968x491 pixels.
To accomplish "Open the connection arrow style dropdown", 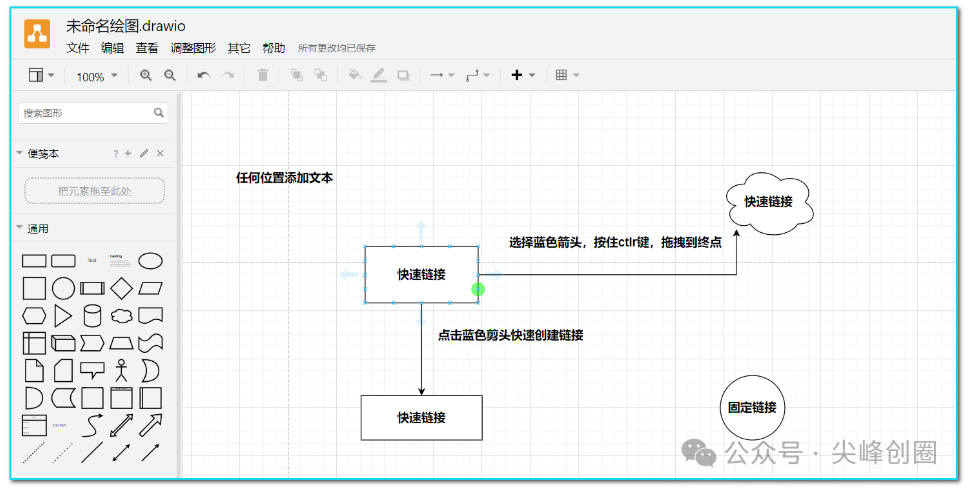I will point(442,75).
